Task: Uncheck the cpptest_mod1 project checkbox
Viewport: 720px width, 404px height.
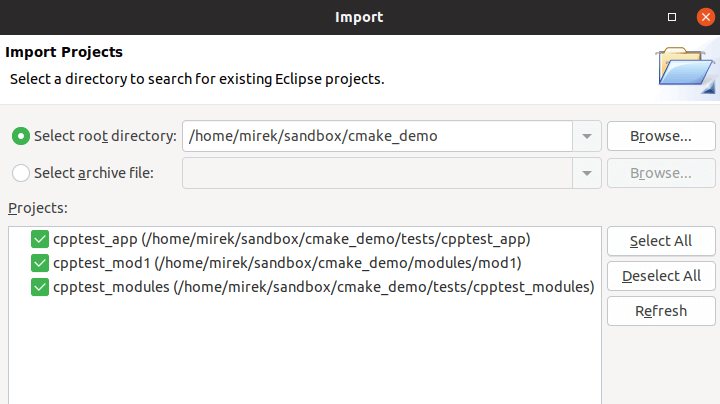Action: [40, 263]
